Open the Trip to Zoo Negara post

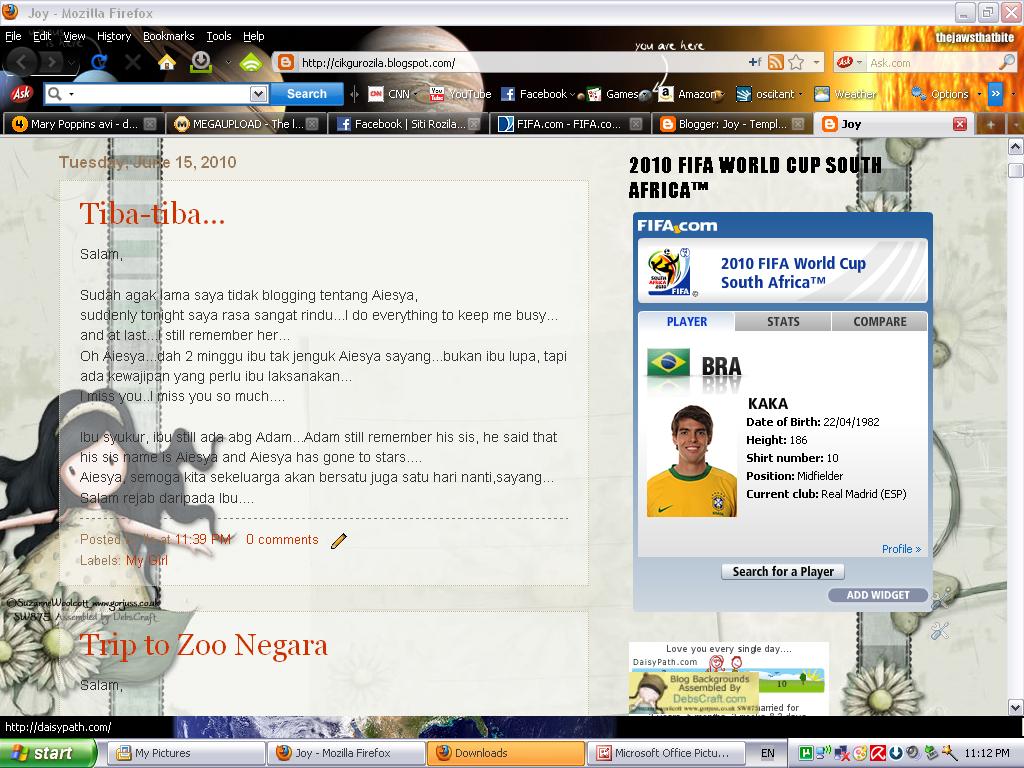(203, 645)
